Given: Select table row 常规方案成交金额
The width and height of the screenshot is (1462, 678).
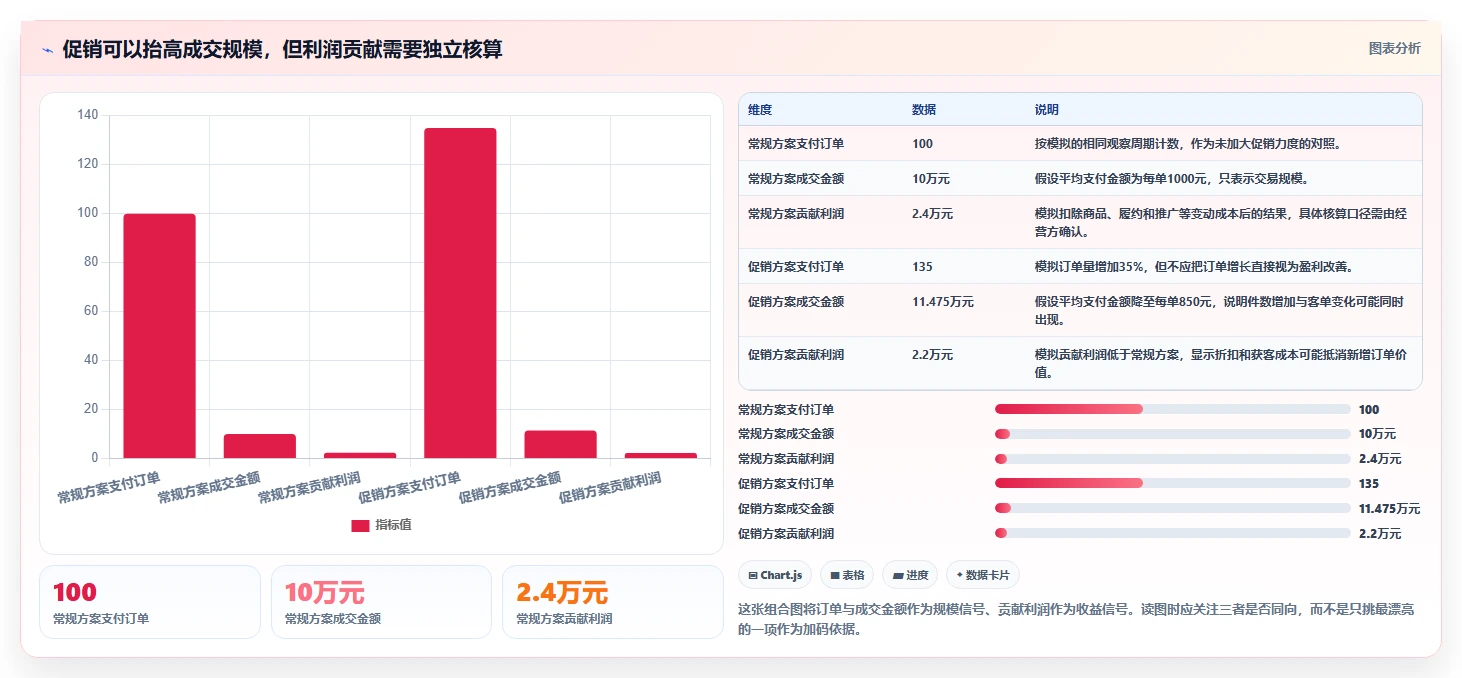Looking at the screenshot, I should [x=1080, y=179].
